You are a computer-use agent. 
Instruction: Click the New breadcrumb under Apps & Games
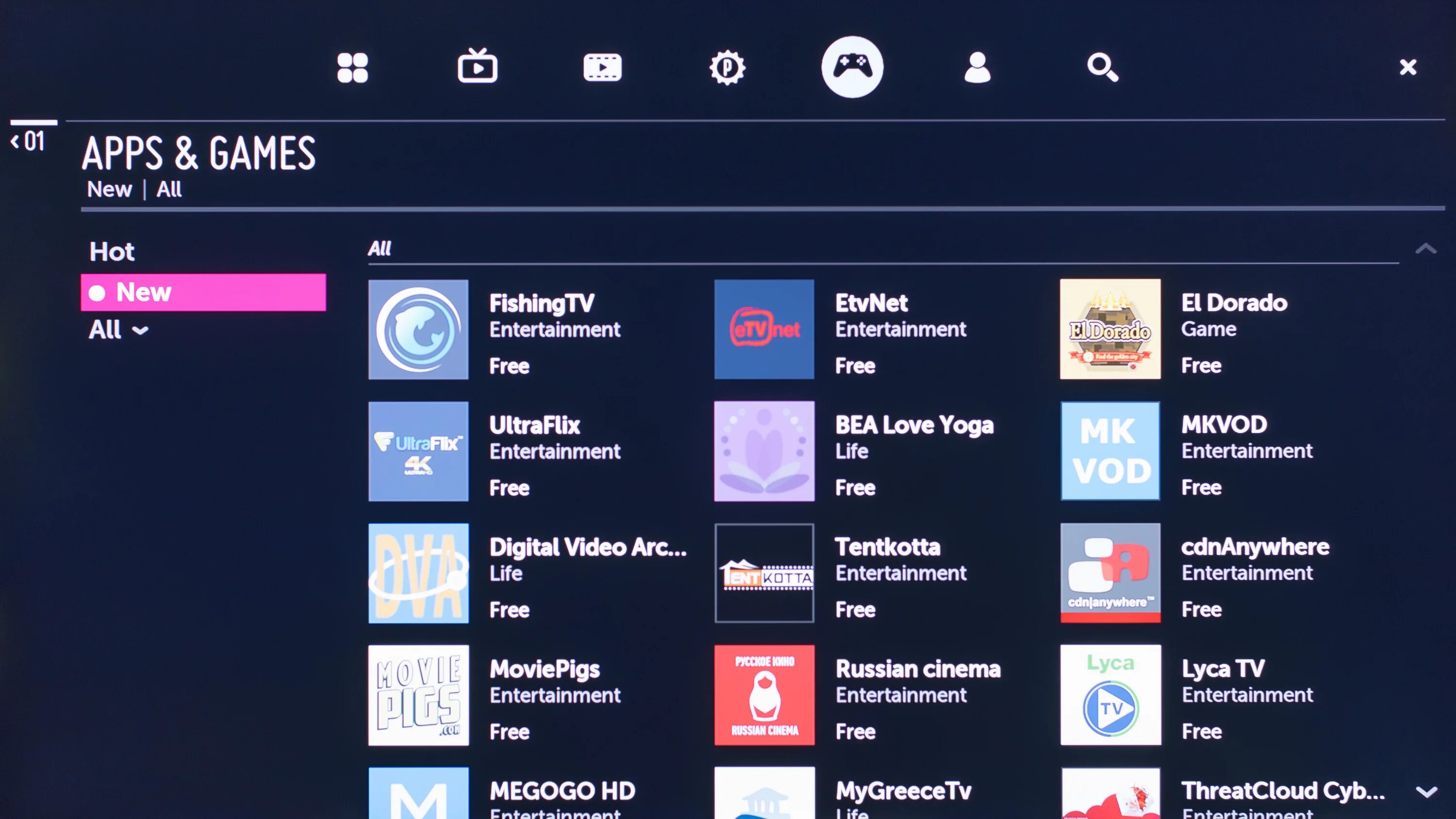tap(109, 189)
